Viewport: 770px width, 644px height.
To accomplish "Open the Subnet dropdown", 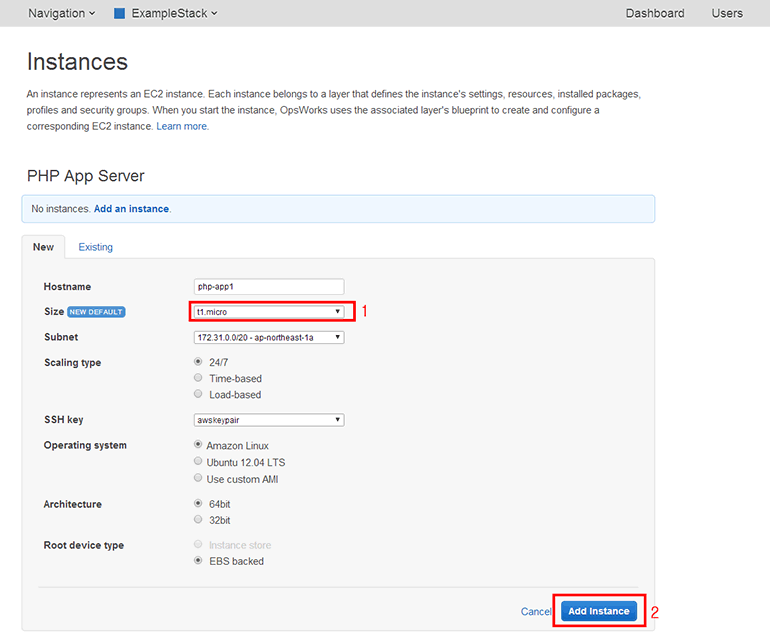I will 268,338.
